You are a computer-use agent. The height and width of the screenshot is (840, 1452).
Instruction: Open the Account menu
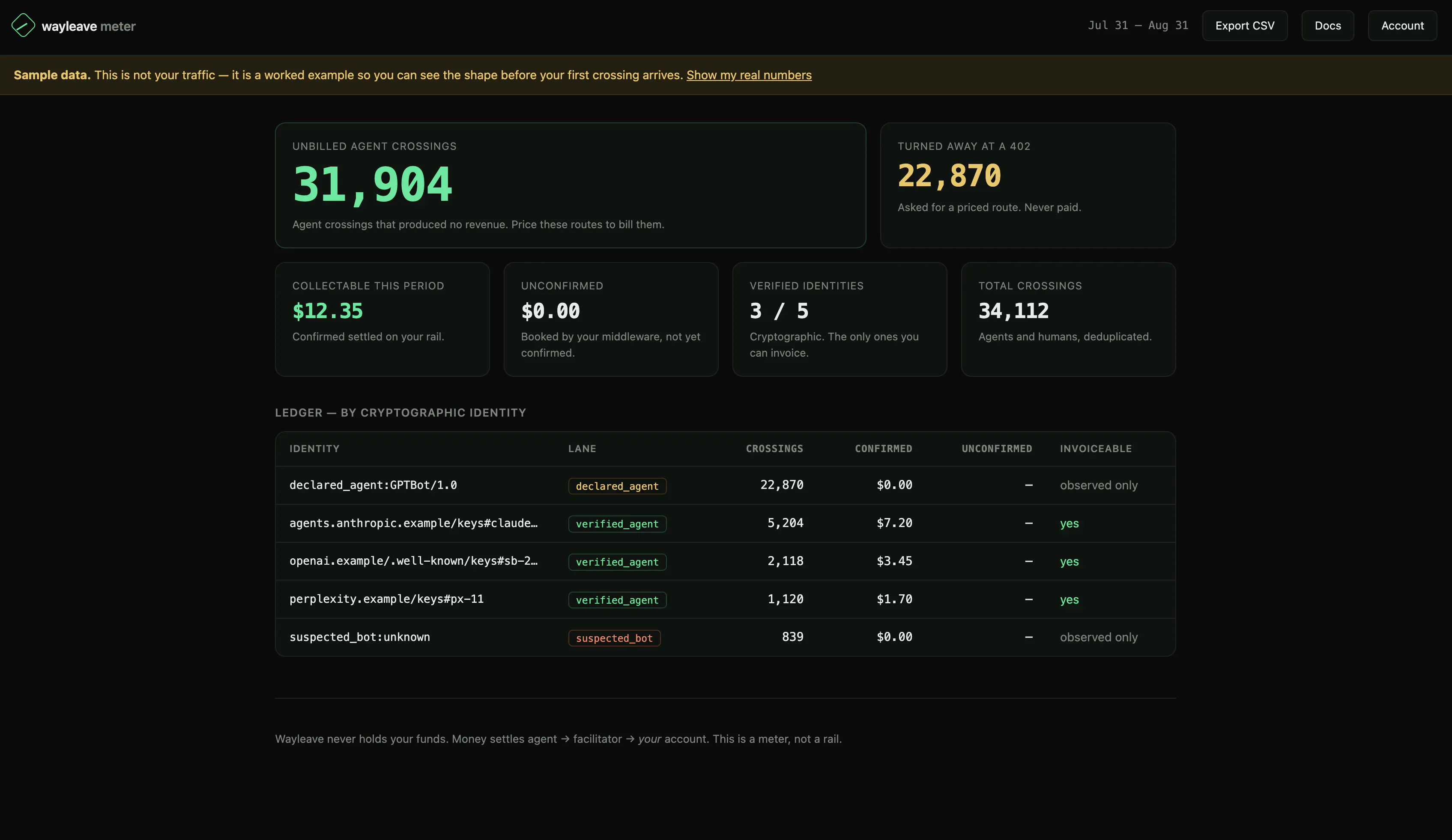(1402, 25)
